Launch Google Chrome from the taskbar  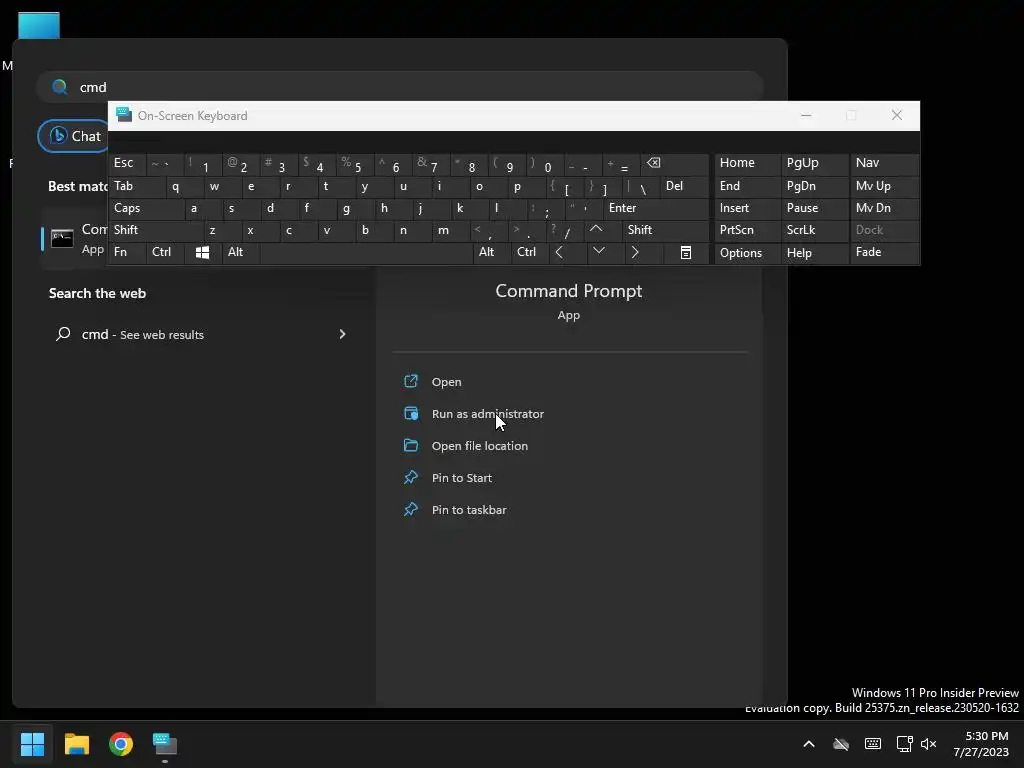(x=121, y=744)
